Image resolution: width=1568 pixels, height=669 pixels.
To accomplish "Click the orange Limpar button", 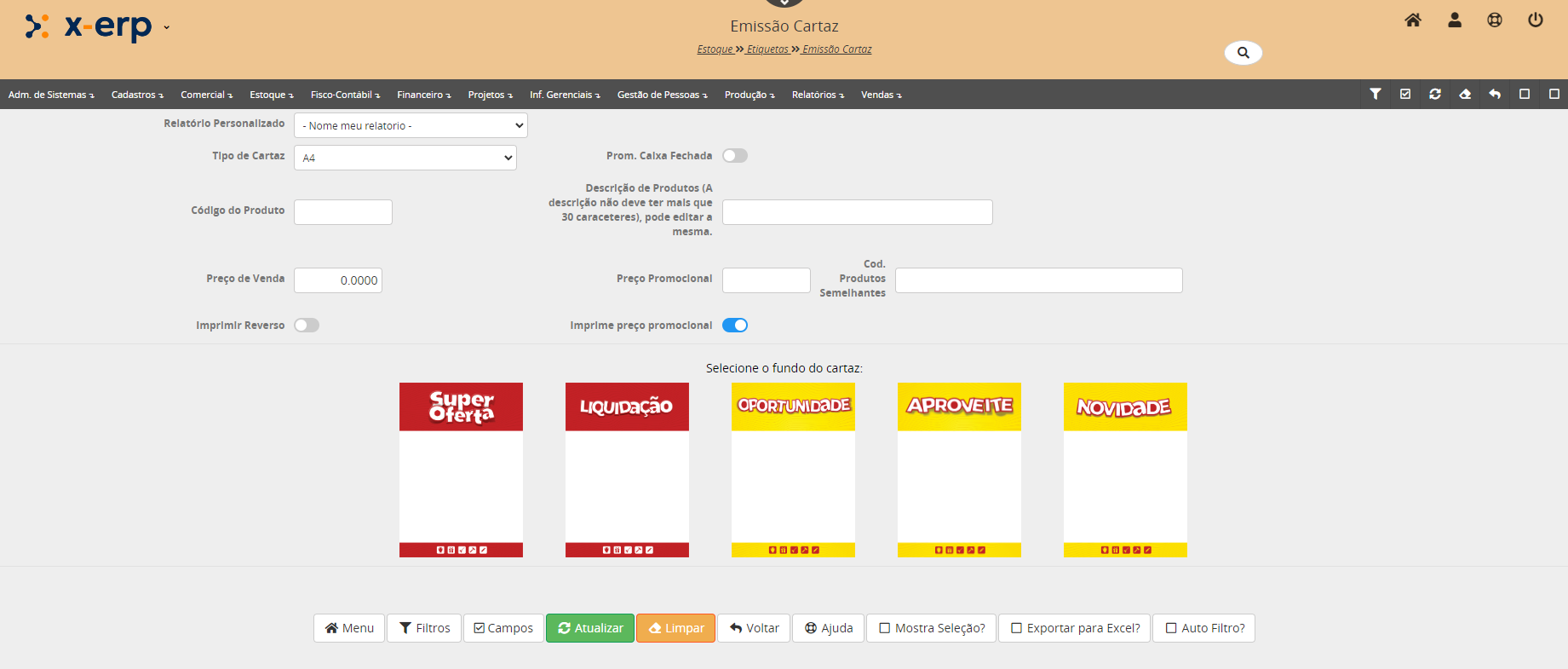I will point(675,628).
